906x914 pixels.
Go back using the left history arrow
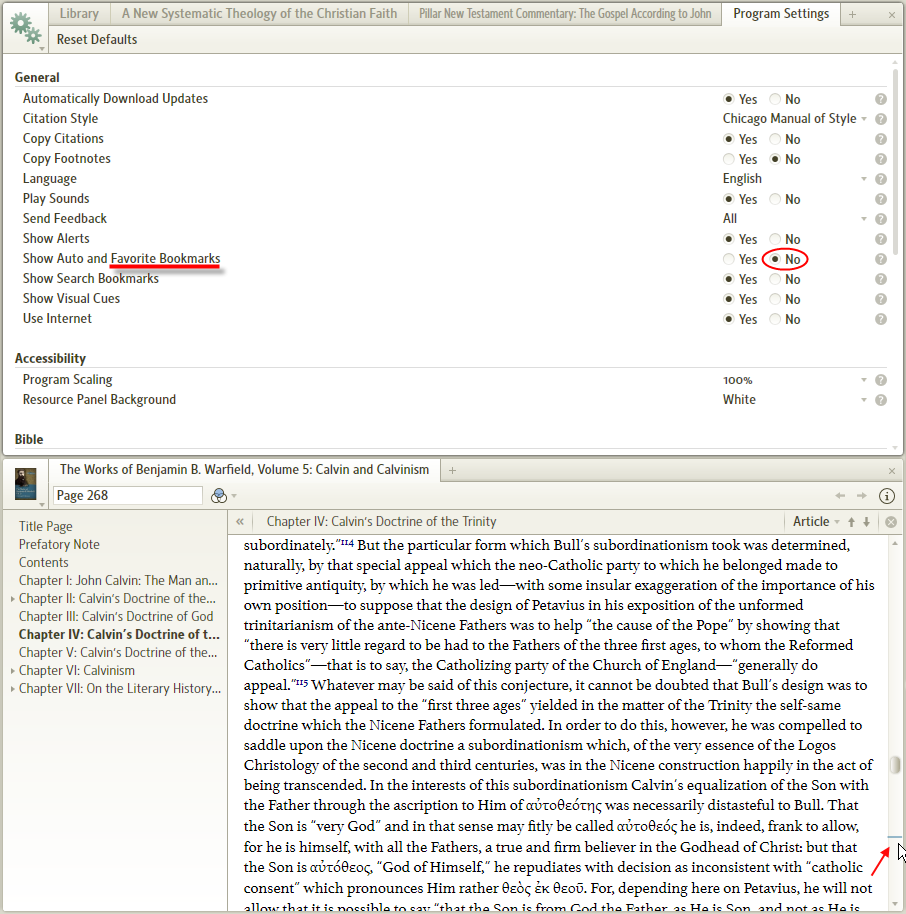[840, 496]
